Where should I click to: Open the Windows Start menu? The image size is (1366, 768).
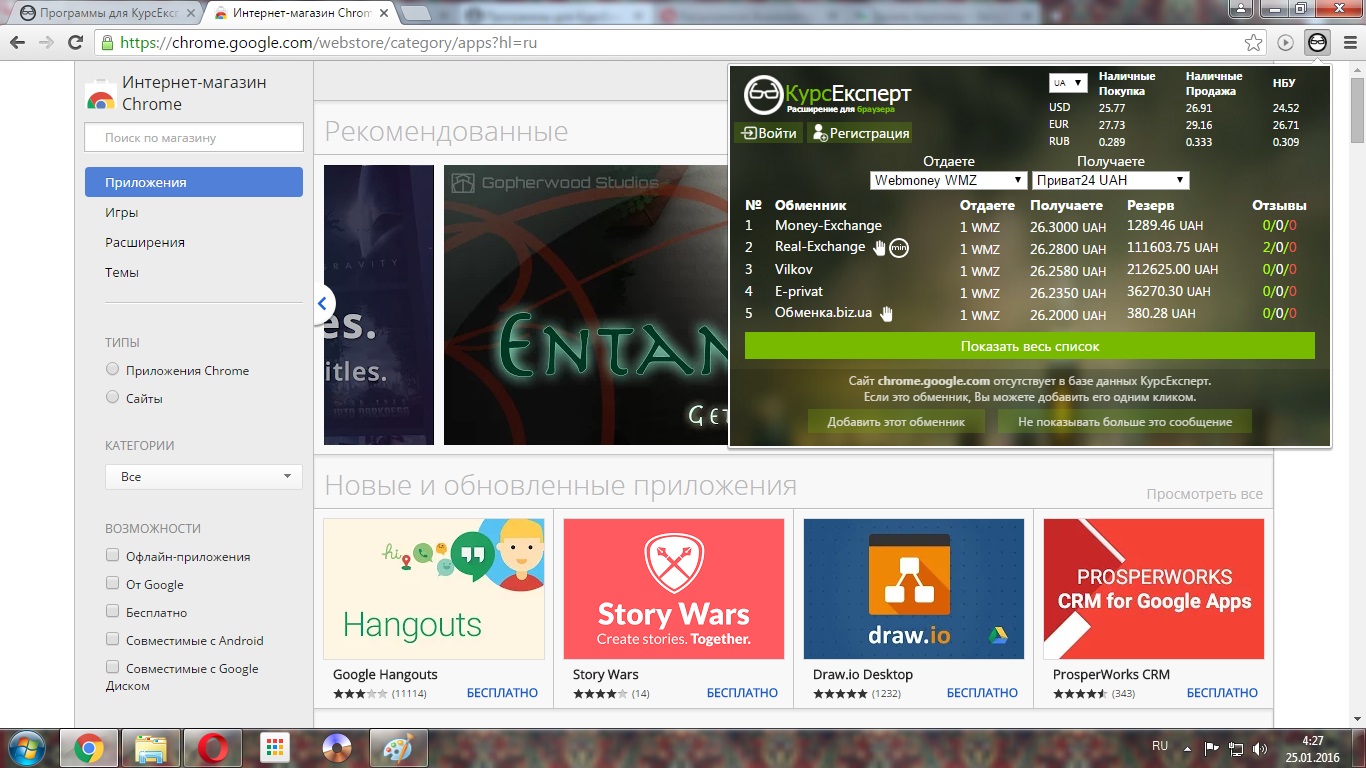click(x=27, y=748)
